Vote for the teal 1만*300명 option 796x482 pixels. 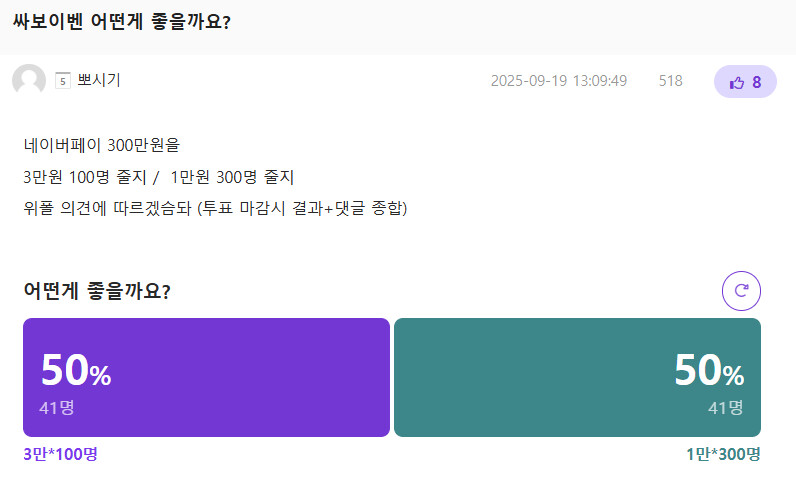pyautogui.click(x=577, y=377)
